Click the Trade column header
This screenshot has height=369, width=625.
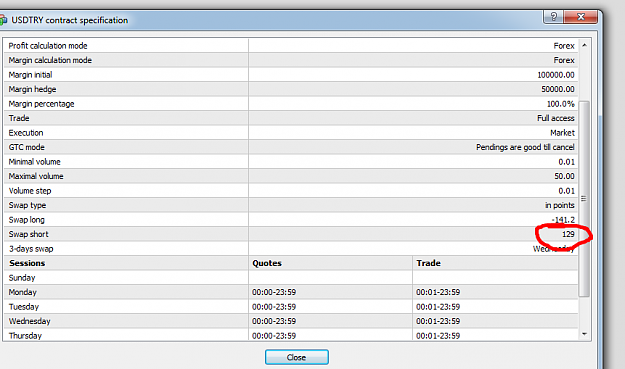(x=428, y=263)
